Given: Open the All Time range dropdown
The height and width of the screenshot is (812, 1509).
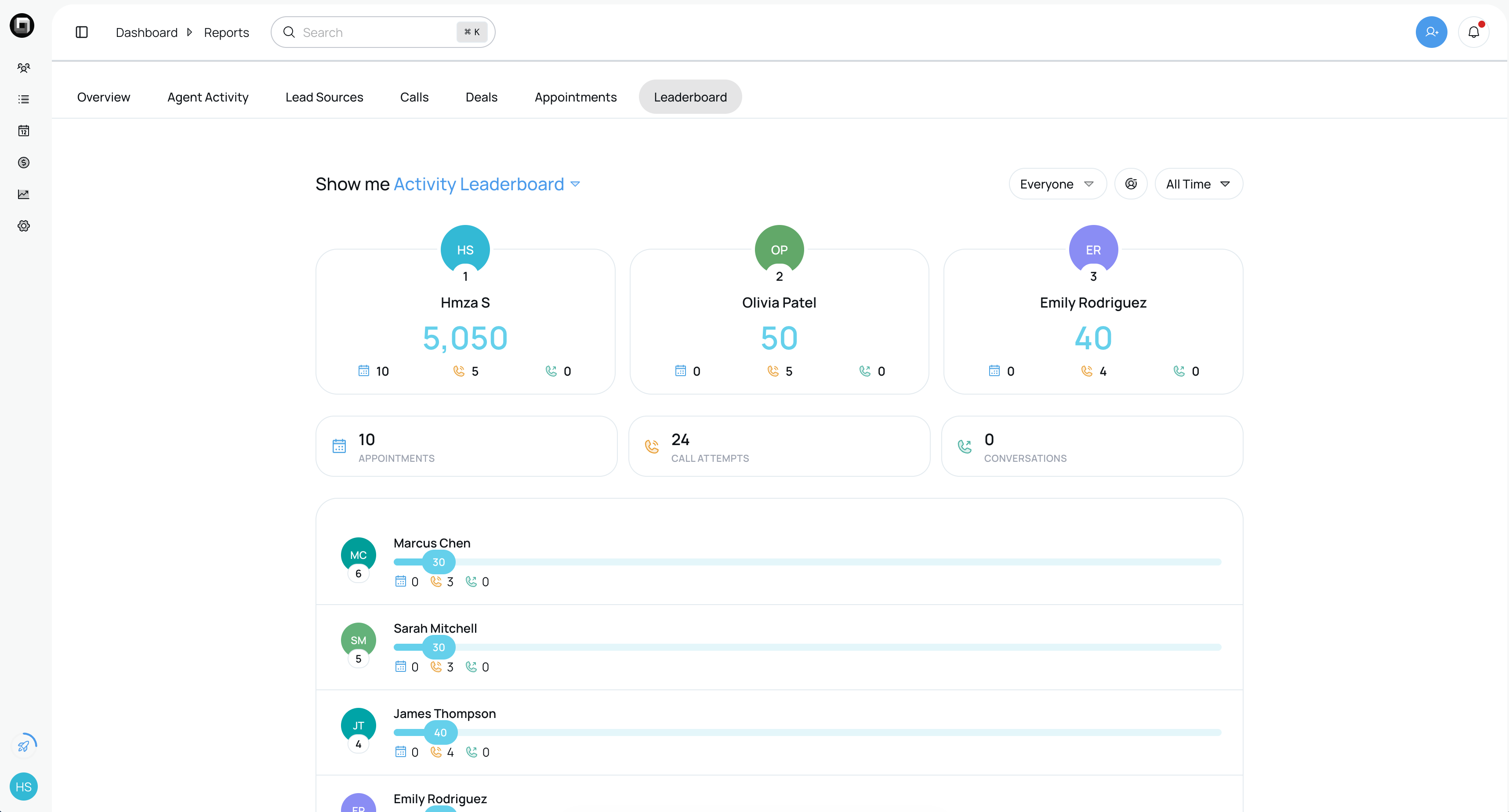Looking at the screenshot, I should [1198, 184].
